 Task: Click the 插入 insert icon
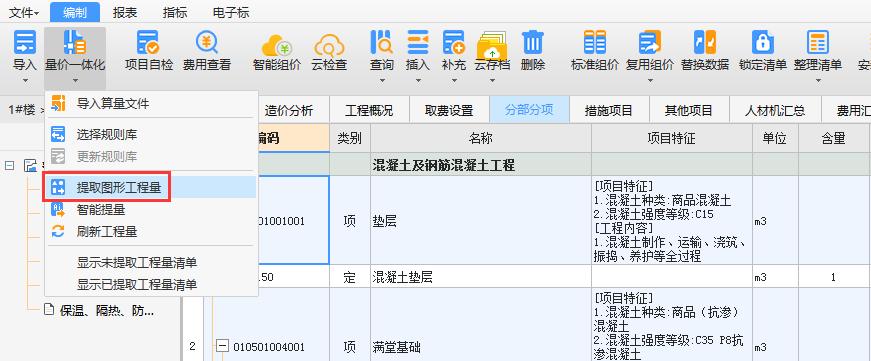point(418,42)
